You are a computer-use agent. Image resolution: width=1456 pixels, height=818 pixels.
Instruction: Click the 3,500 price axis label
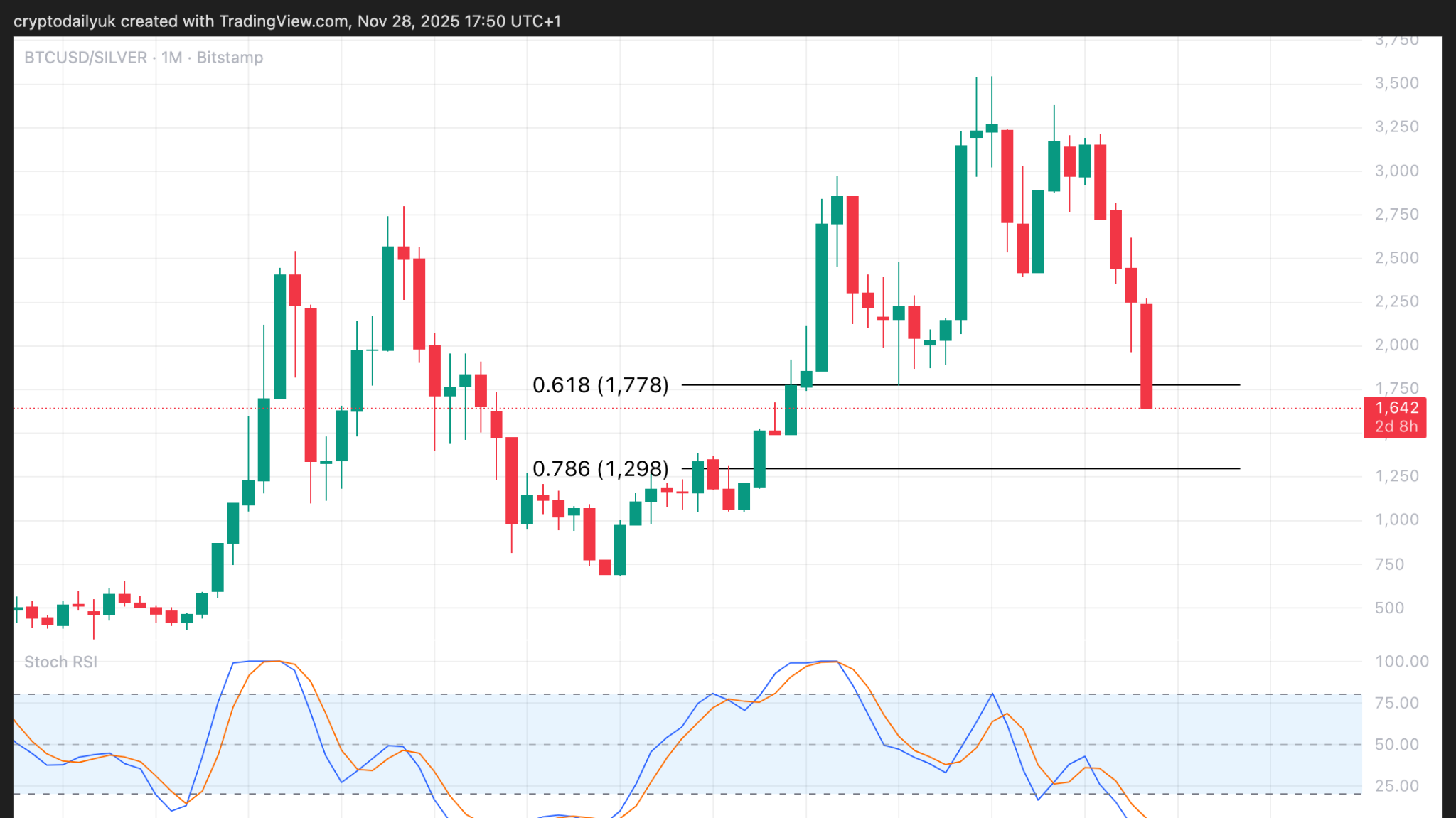pos(1396,83)
